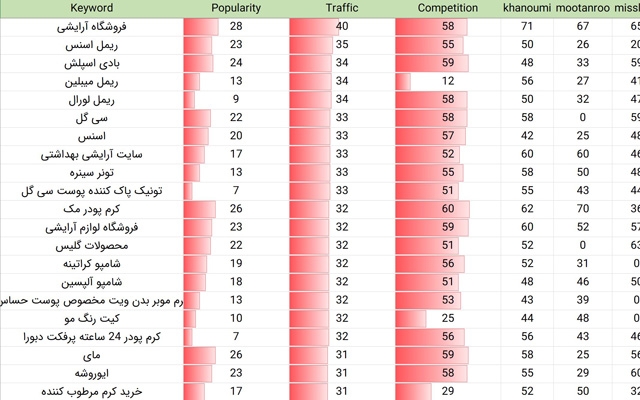Click the Competition cell showing 12
The width and height of the screenshot is (640, 400).
click(447, 82)
